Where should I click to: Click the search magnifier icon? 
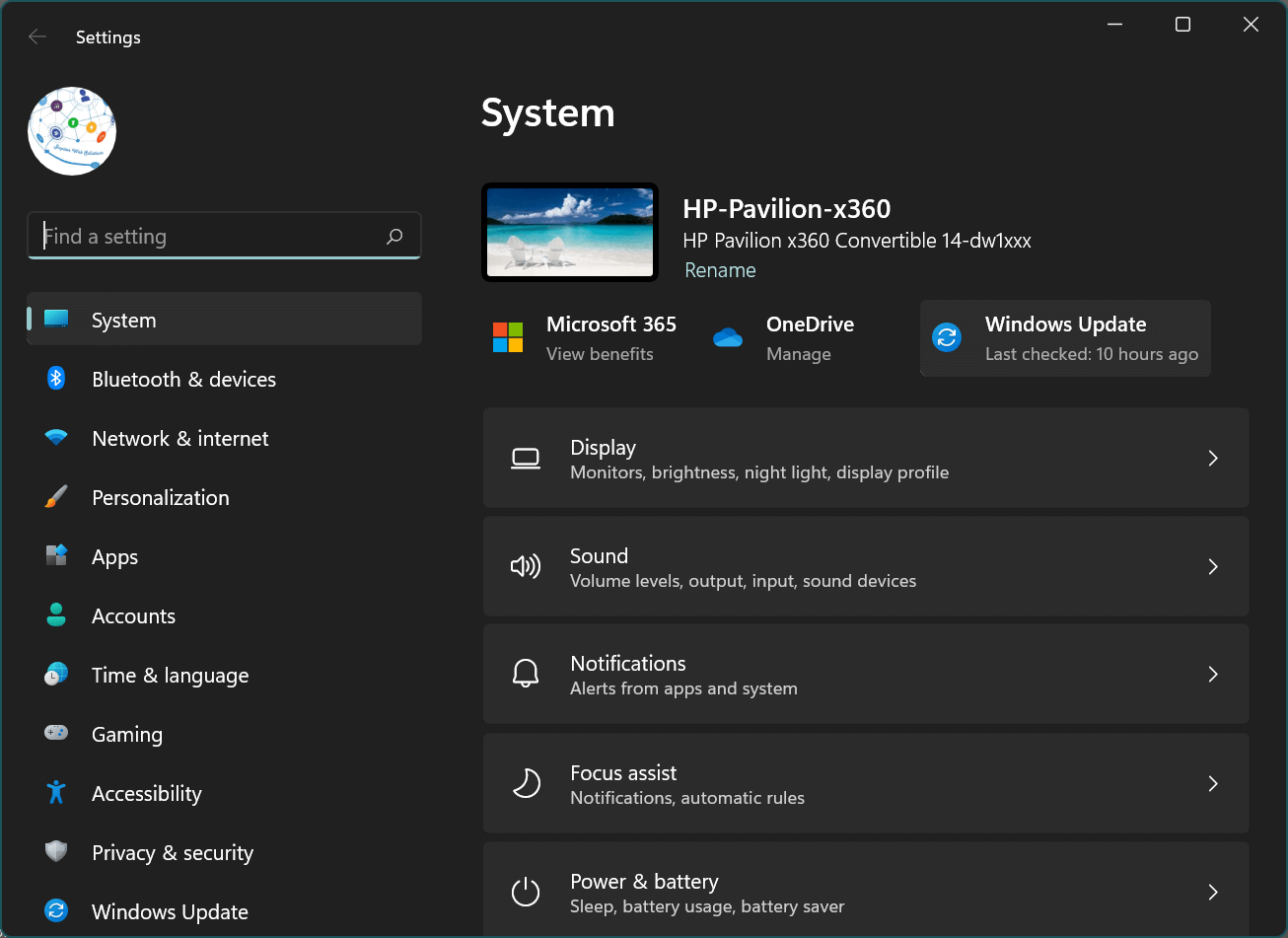[x=394, y=237]
